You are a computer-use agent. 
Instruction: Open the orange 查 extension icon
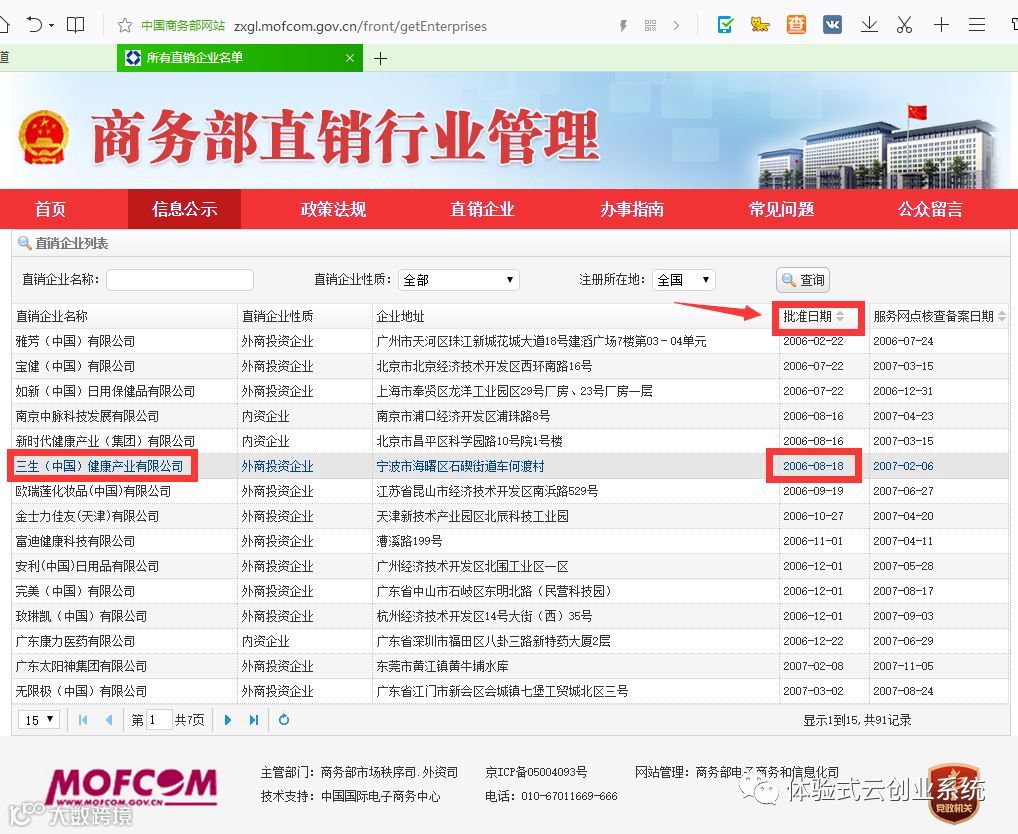(796, 25)
